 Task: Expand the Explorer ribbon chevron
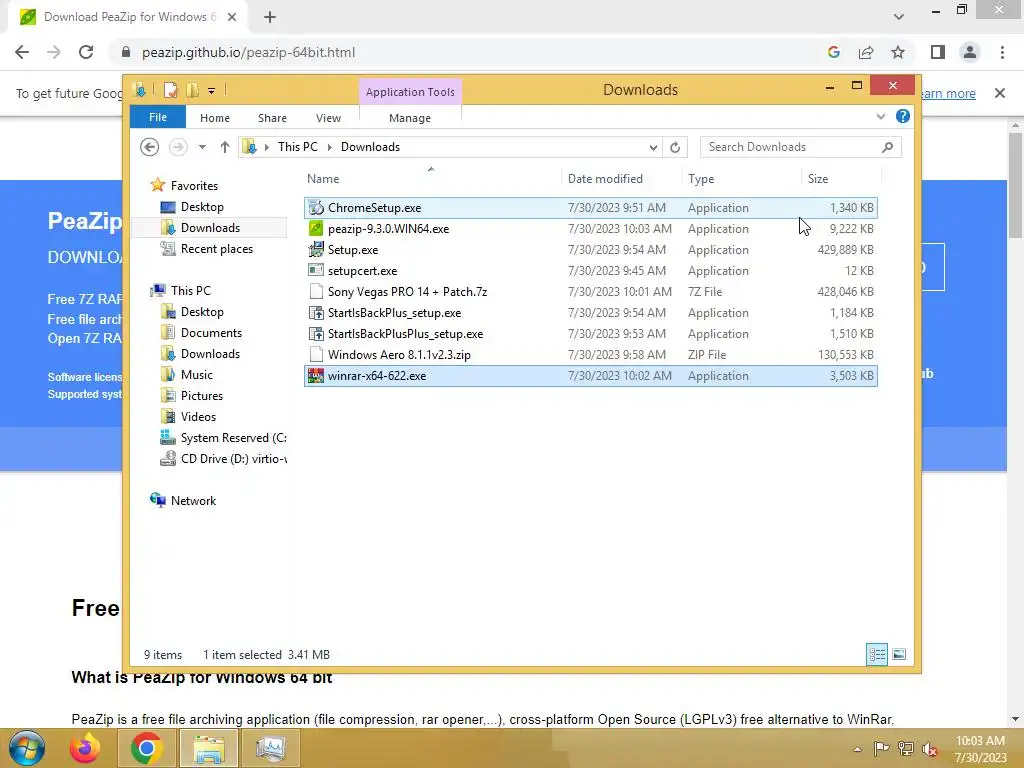click(x=880, y=116)
